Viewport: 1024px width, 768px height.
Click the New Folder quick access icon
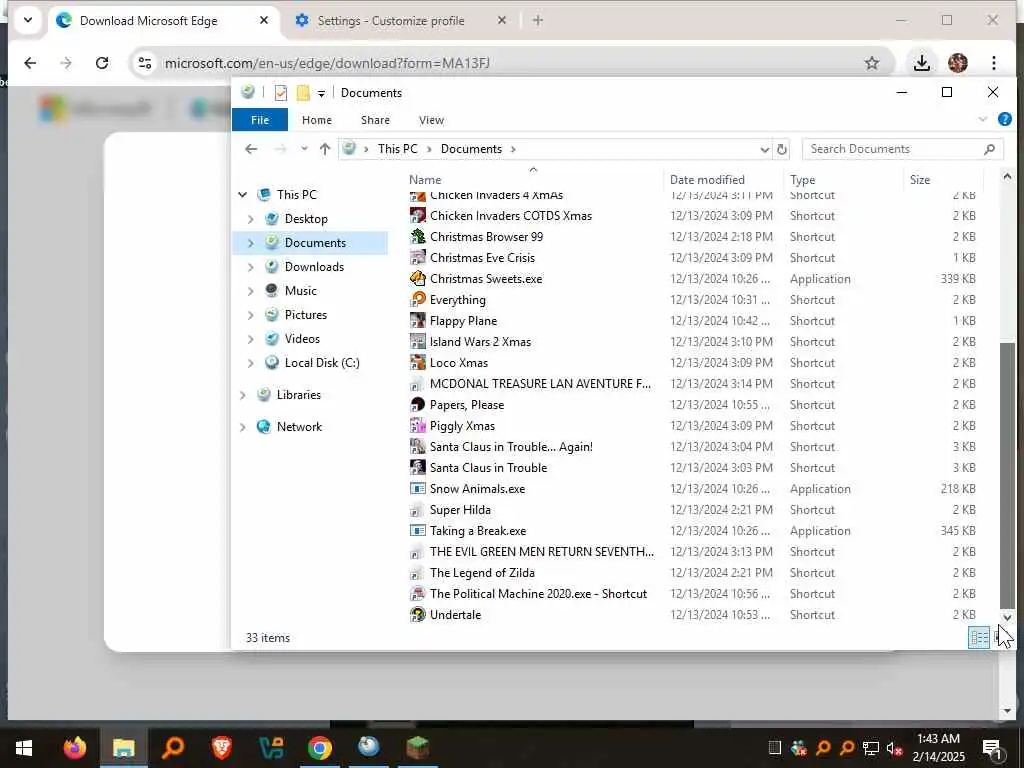point(303,93)
